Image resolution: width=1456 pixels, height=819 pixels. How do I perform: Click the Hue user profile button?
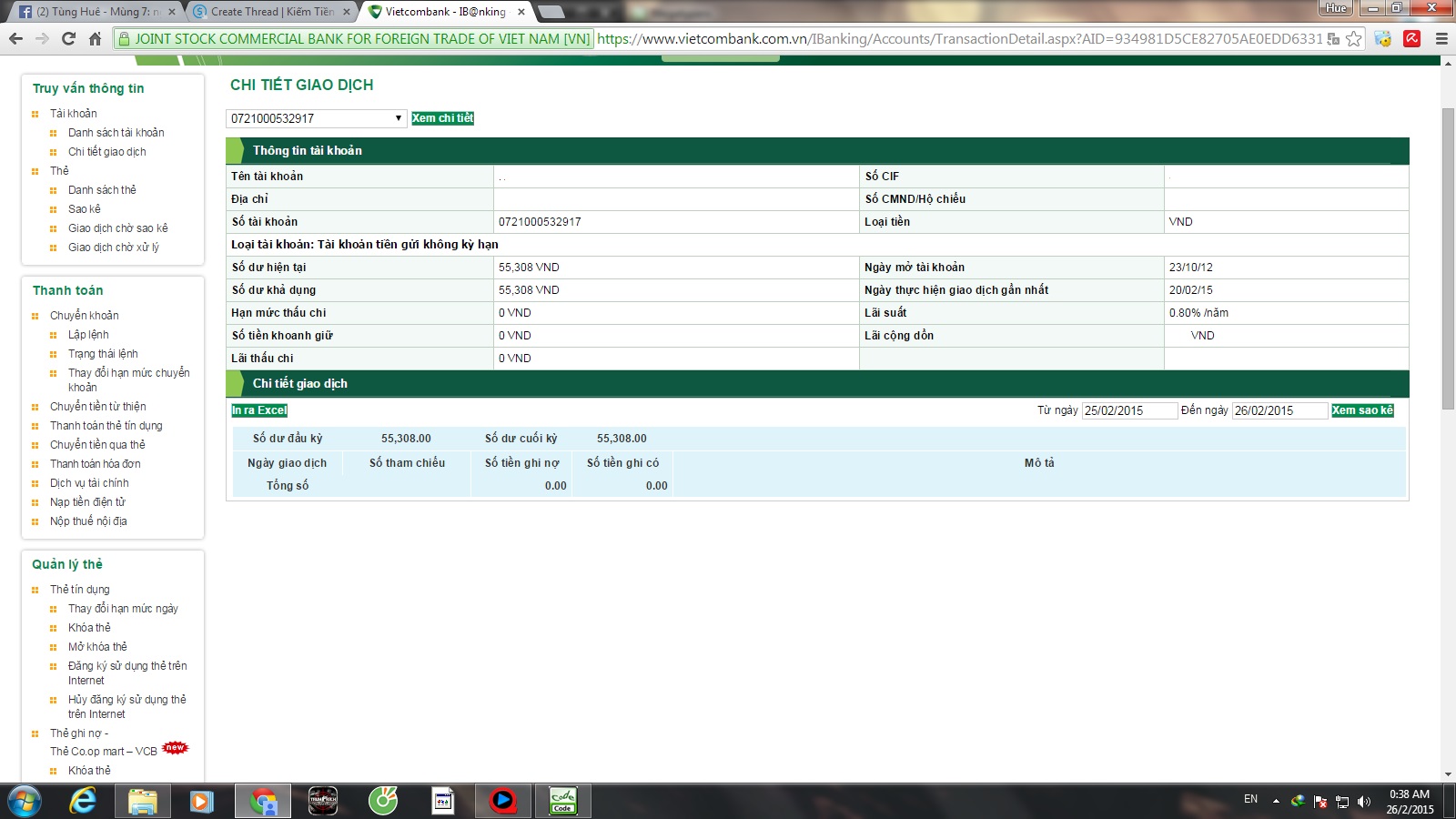click(1336, 8)
